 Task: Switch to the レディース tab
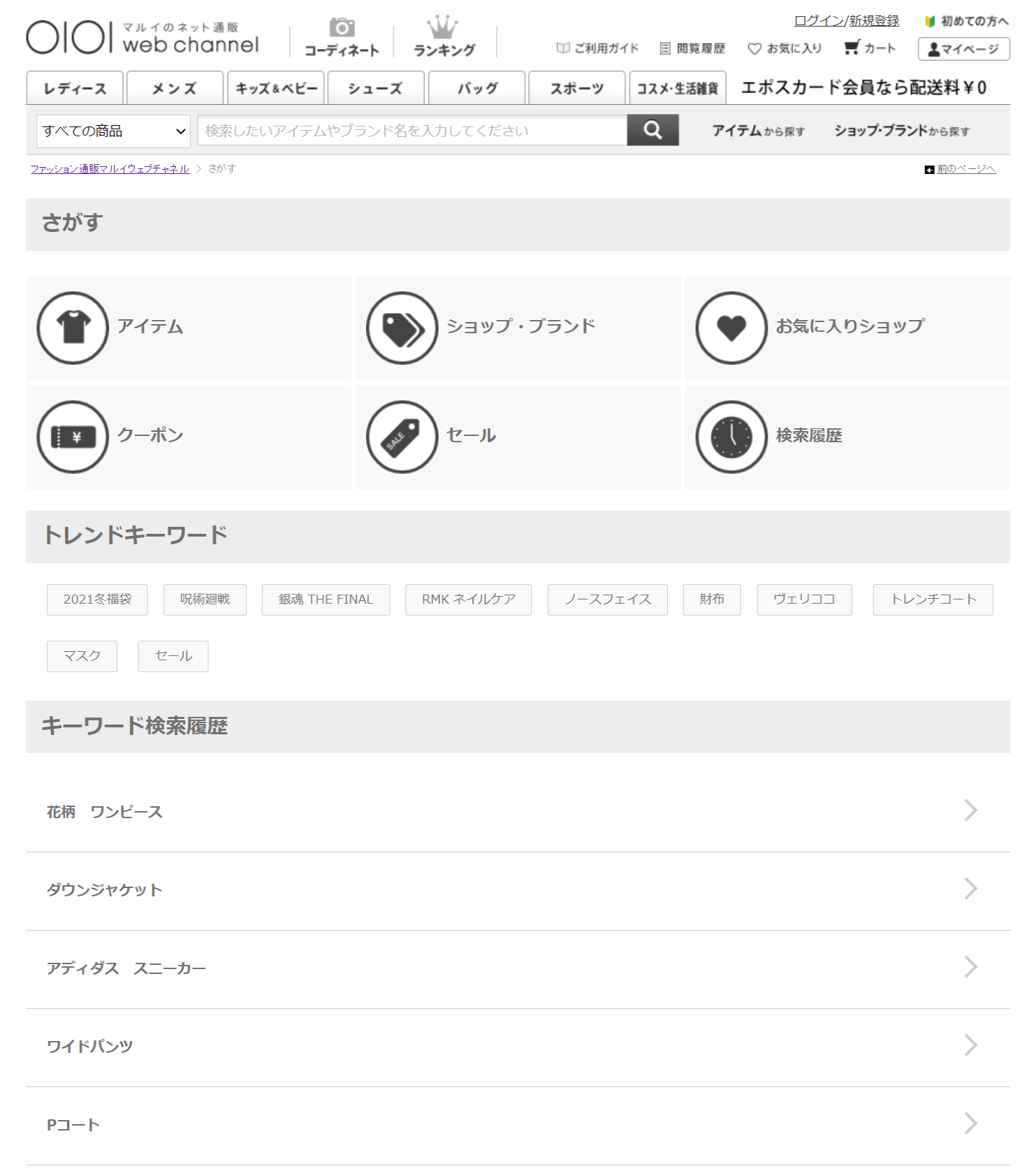click(x=75, y=88)
